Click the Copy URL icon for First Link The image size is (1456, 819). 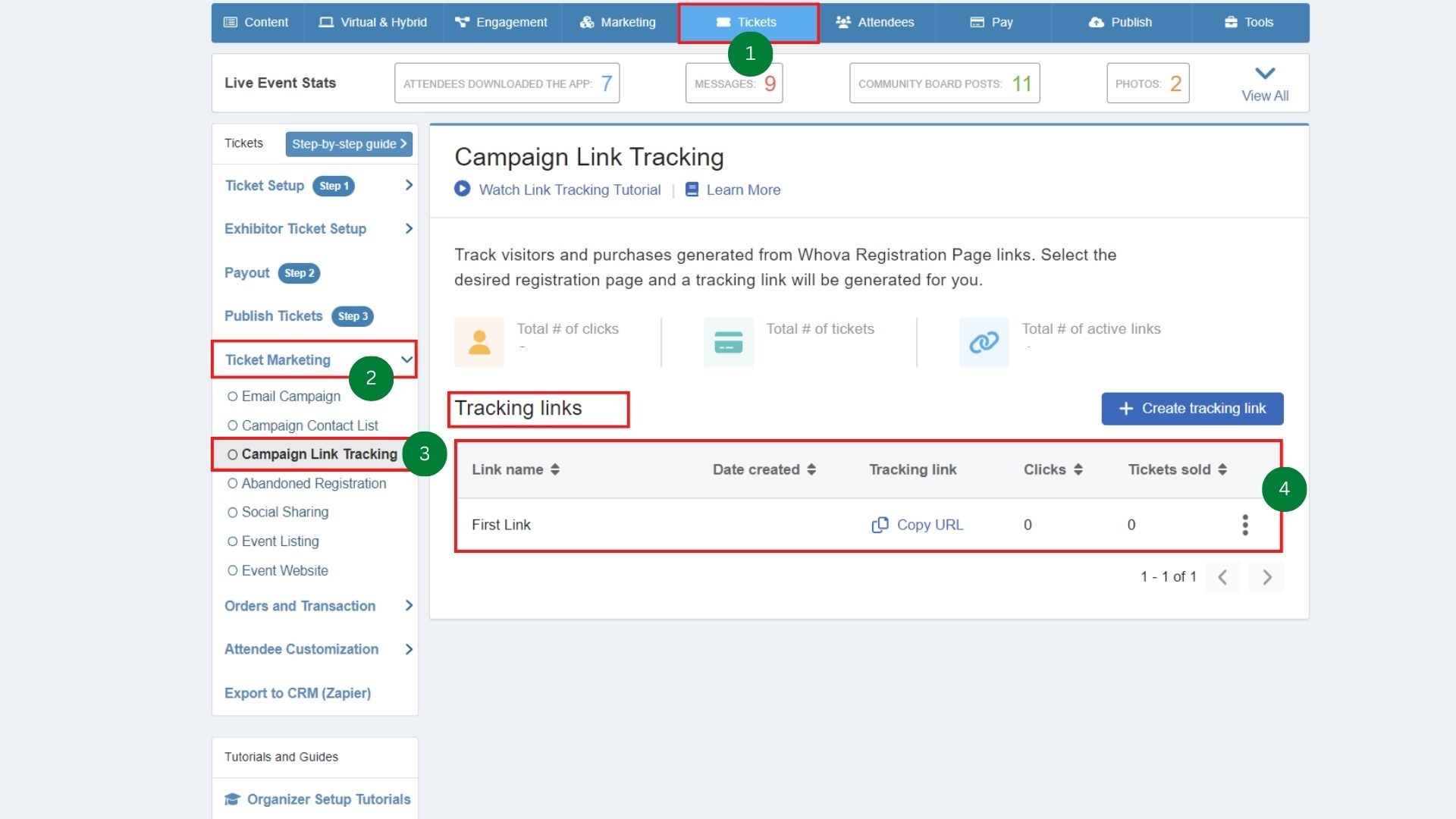(880, 524)
